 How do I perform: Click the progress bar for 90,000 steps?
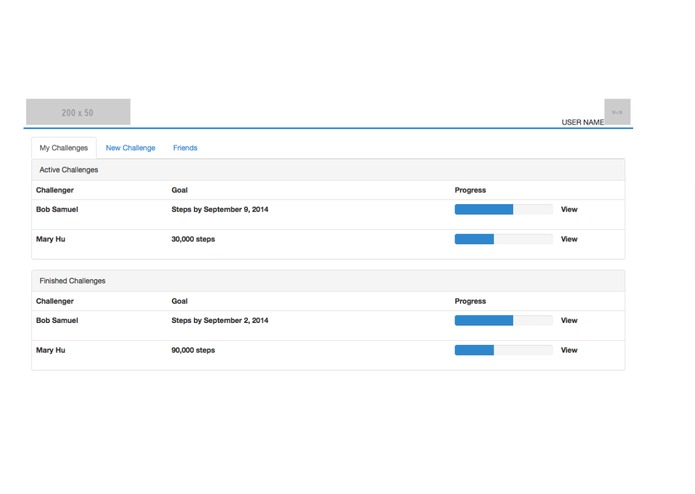[x=504, y=350]
